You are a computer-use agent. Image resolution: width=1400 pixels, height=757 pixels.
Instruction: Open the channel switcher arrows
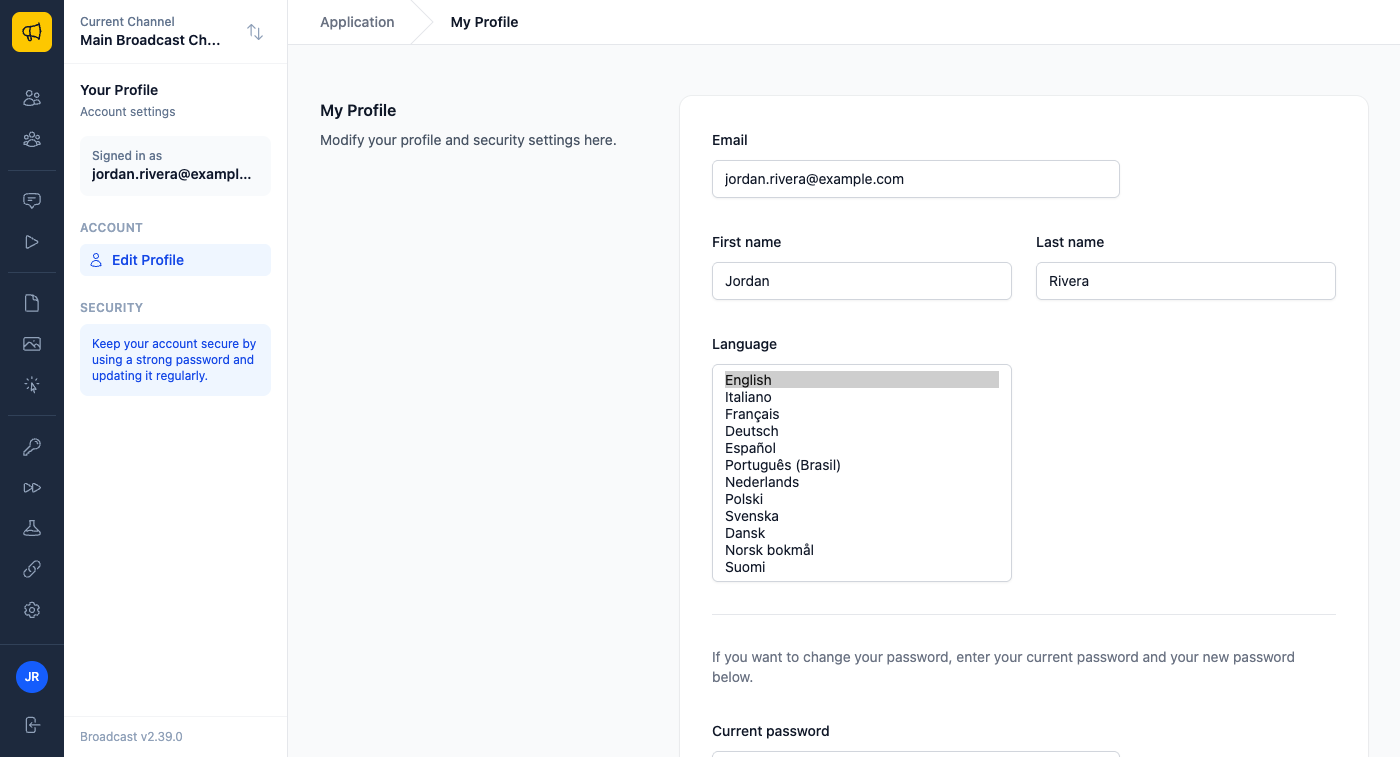255,32
